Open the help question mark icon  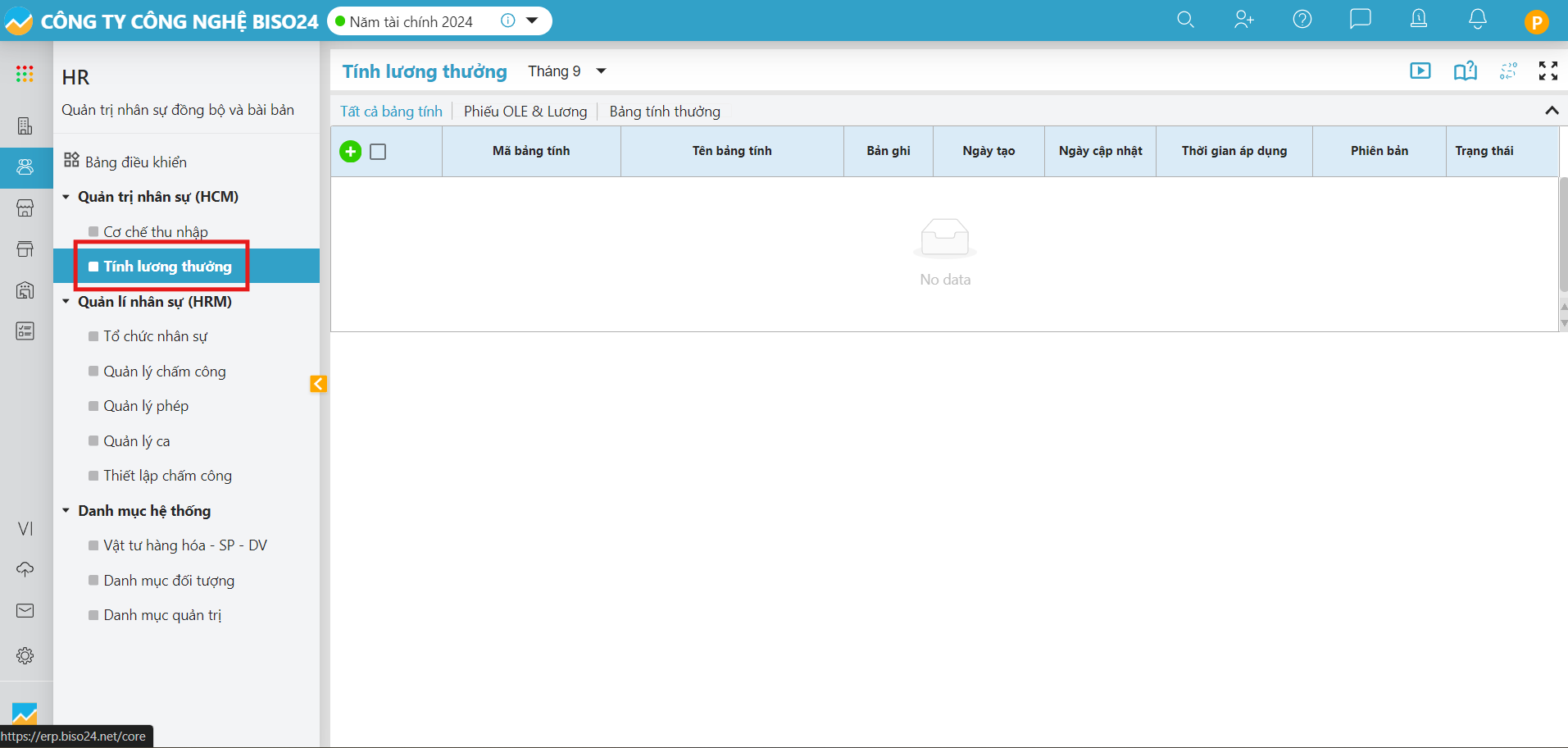[x=1302, y=20]
